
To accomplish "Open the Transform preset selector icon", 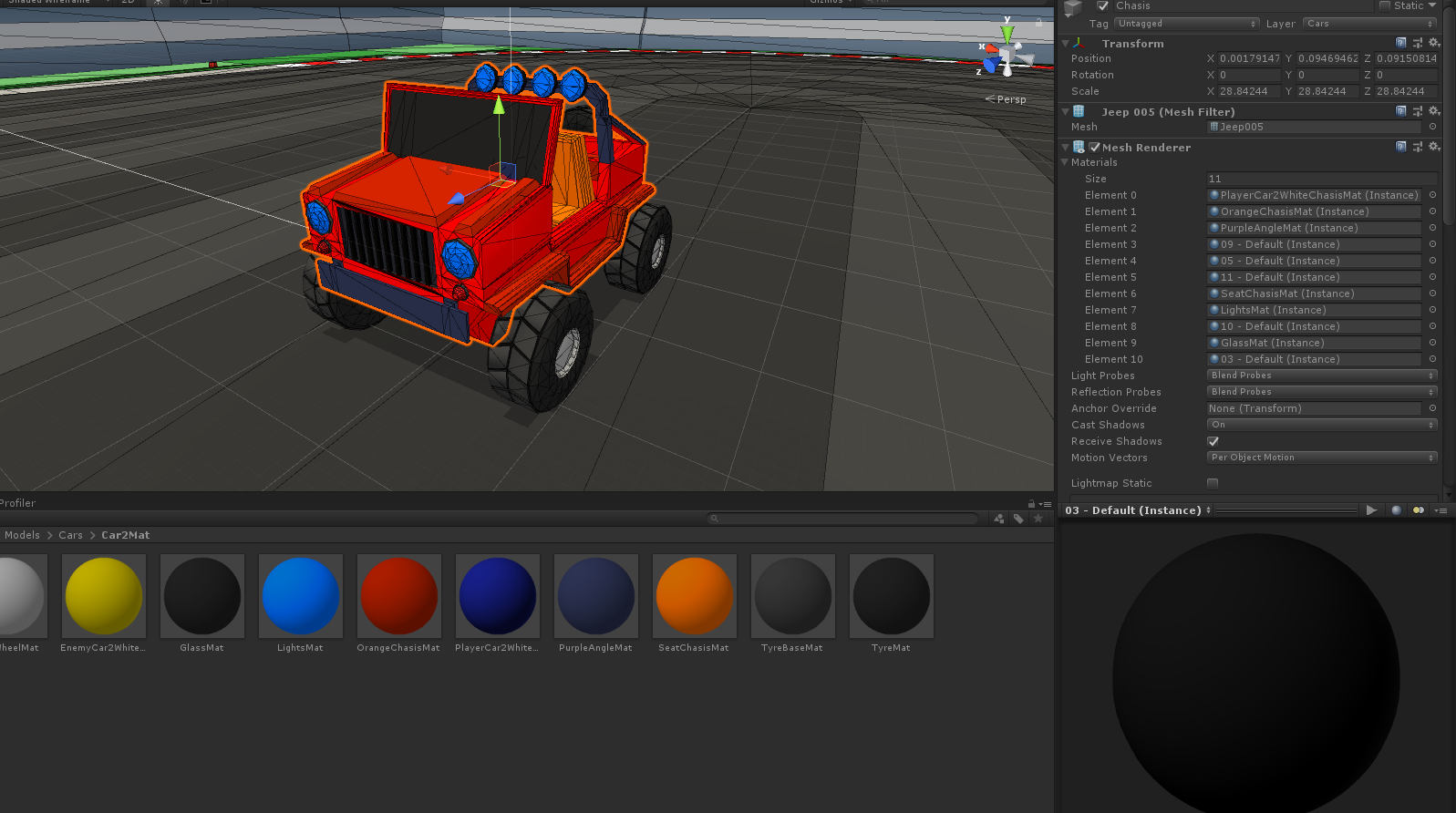I will [x=1418, y=43].
